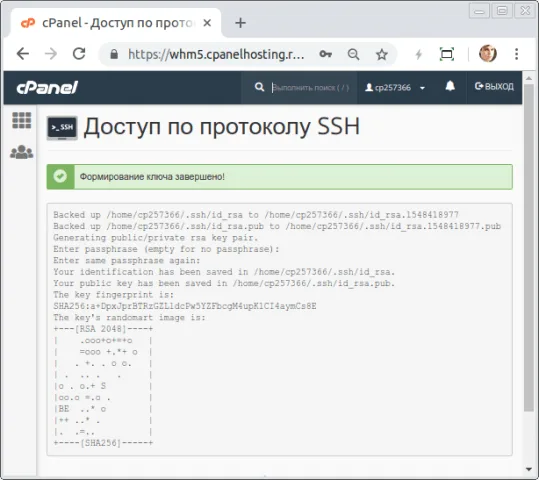This screenshot has height=480, width=539.
Task: Open the home grid icon in sidebar
Action: (x=22, y=120)
